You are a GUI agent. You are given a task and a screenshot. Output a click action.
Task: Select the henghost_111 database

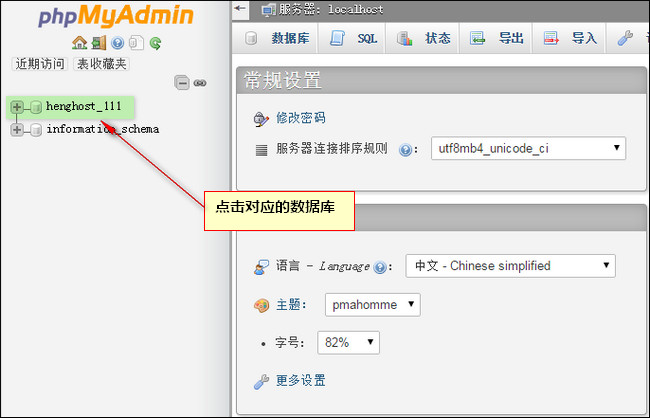click(84, 107)
